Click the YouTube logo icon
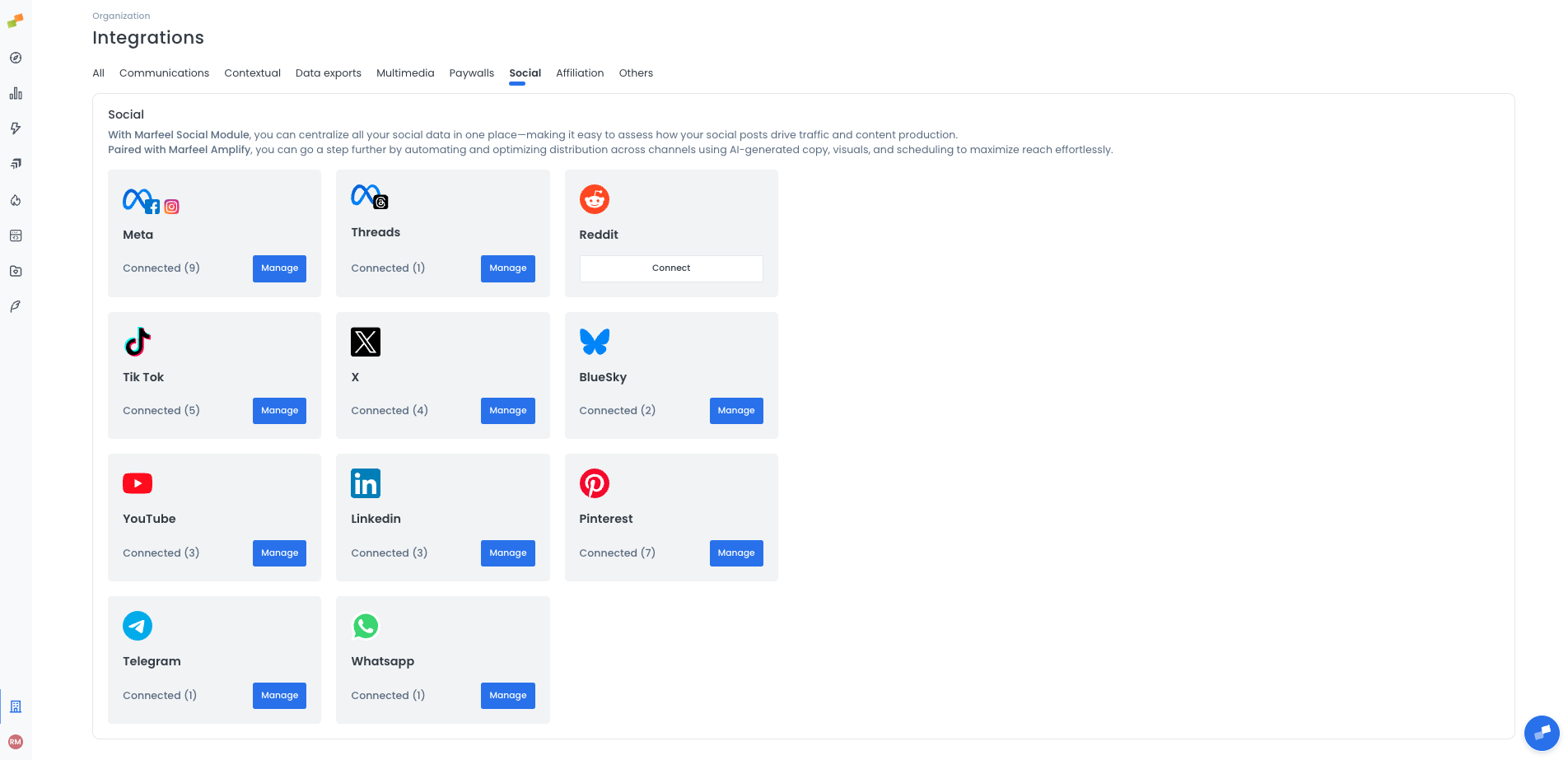Image resolution: width=1568 pixels, height=760 pixels. point(138,483)
